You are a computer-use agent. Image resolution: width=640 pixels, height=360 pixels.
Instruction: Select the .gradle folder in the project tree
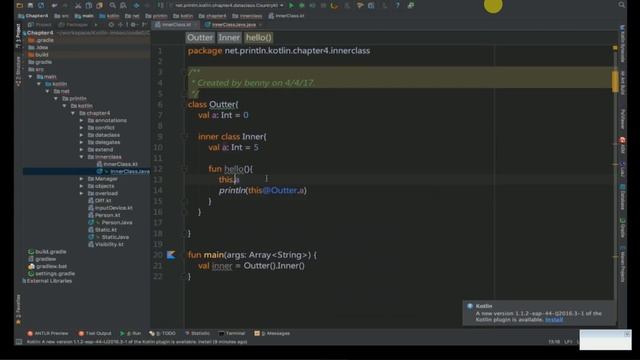tap(41, 40)
